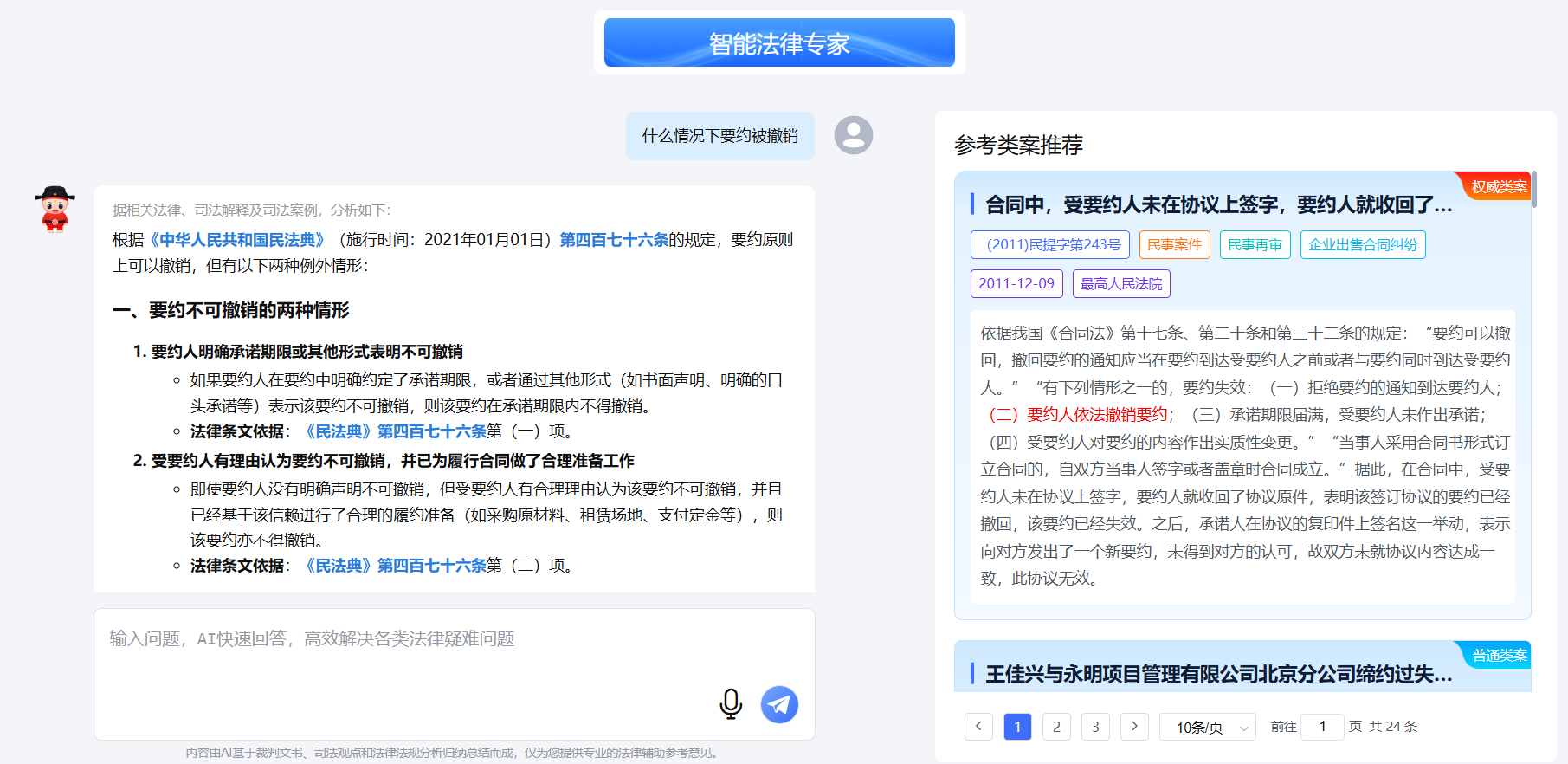1568x764 pixels.
Task: Select page 2 in pagination
Action: tap(1056, 727)
